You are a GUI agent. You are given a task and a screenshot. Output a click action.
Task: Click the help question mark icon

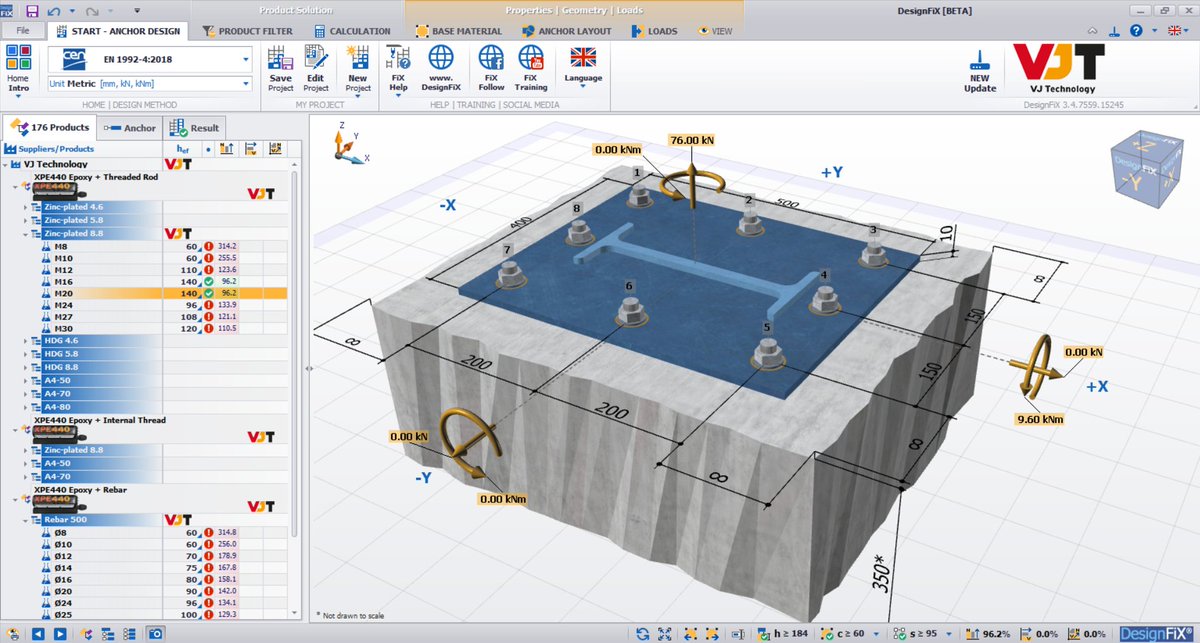tap(1137, 31)
